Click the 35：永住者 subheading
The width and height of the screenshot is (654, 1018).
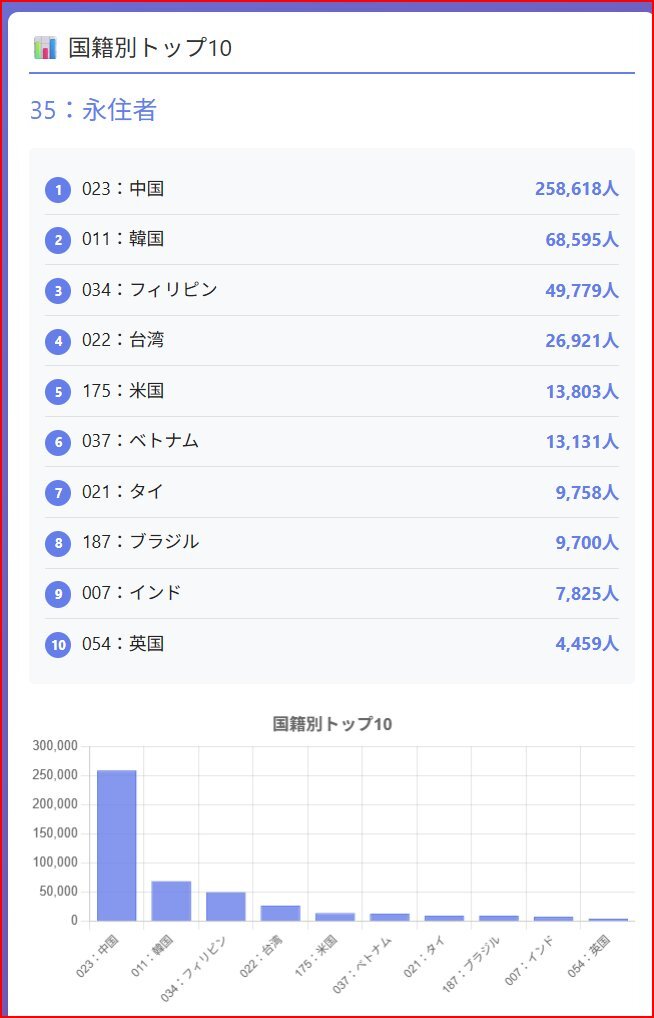[93, 110]
